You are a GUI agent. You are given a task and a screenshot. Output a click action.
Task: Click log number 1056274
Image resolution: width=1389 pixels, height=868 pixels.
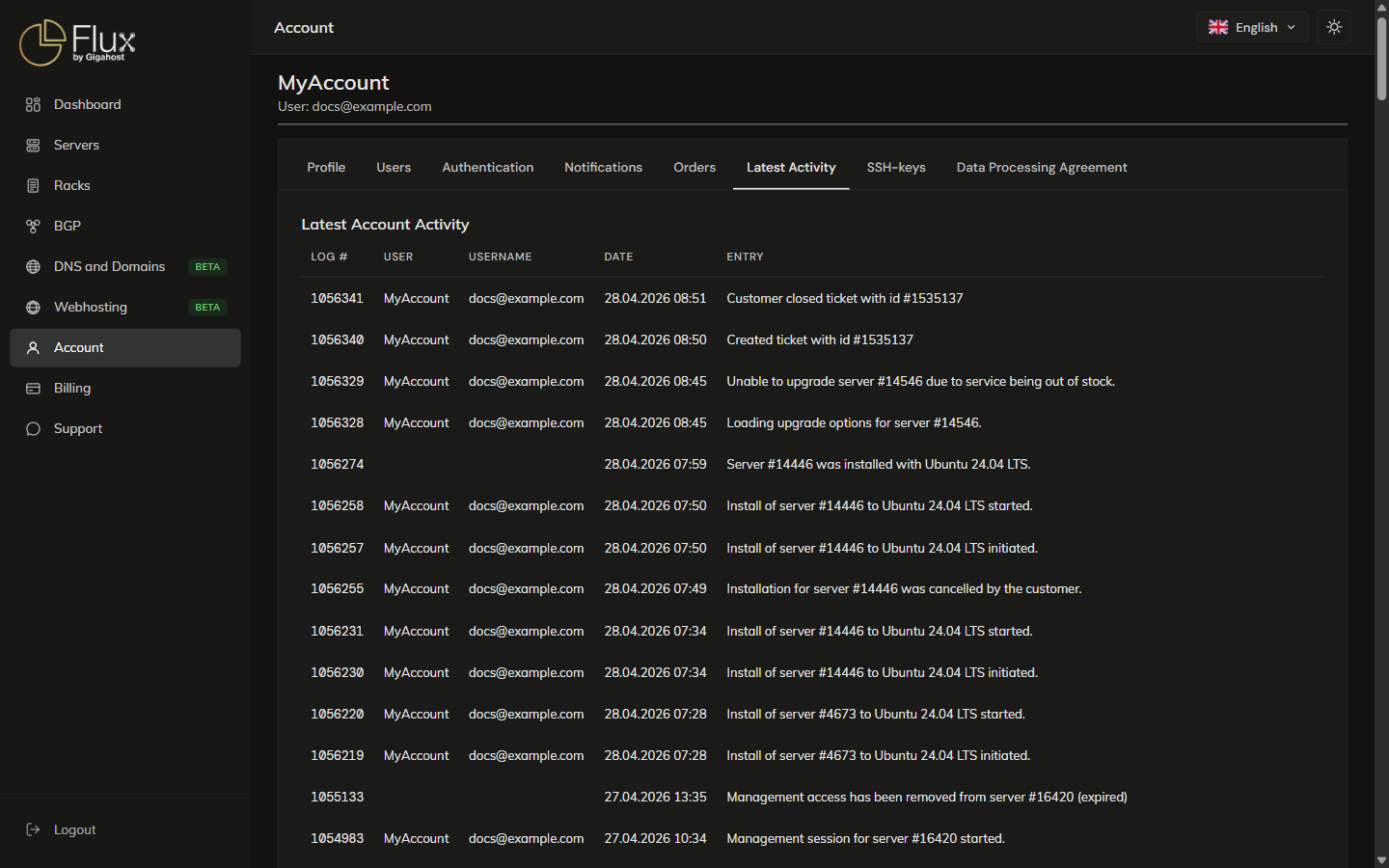[x=337, y=464]
